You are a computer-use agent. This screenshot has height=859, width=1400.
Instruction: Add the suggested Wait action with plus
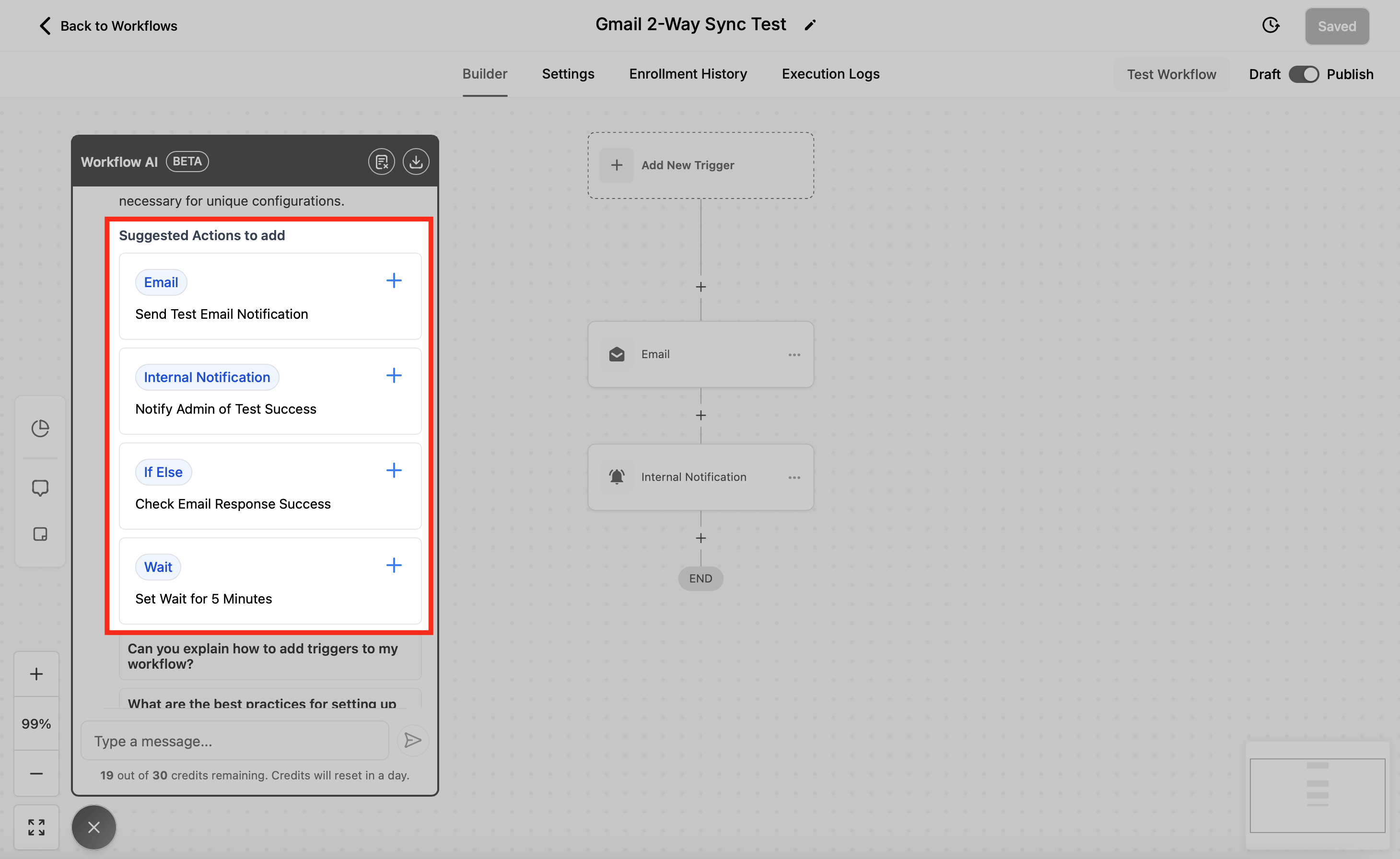point(394,565)
